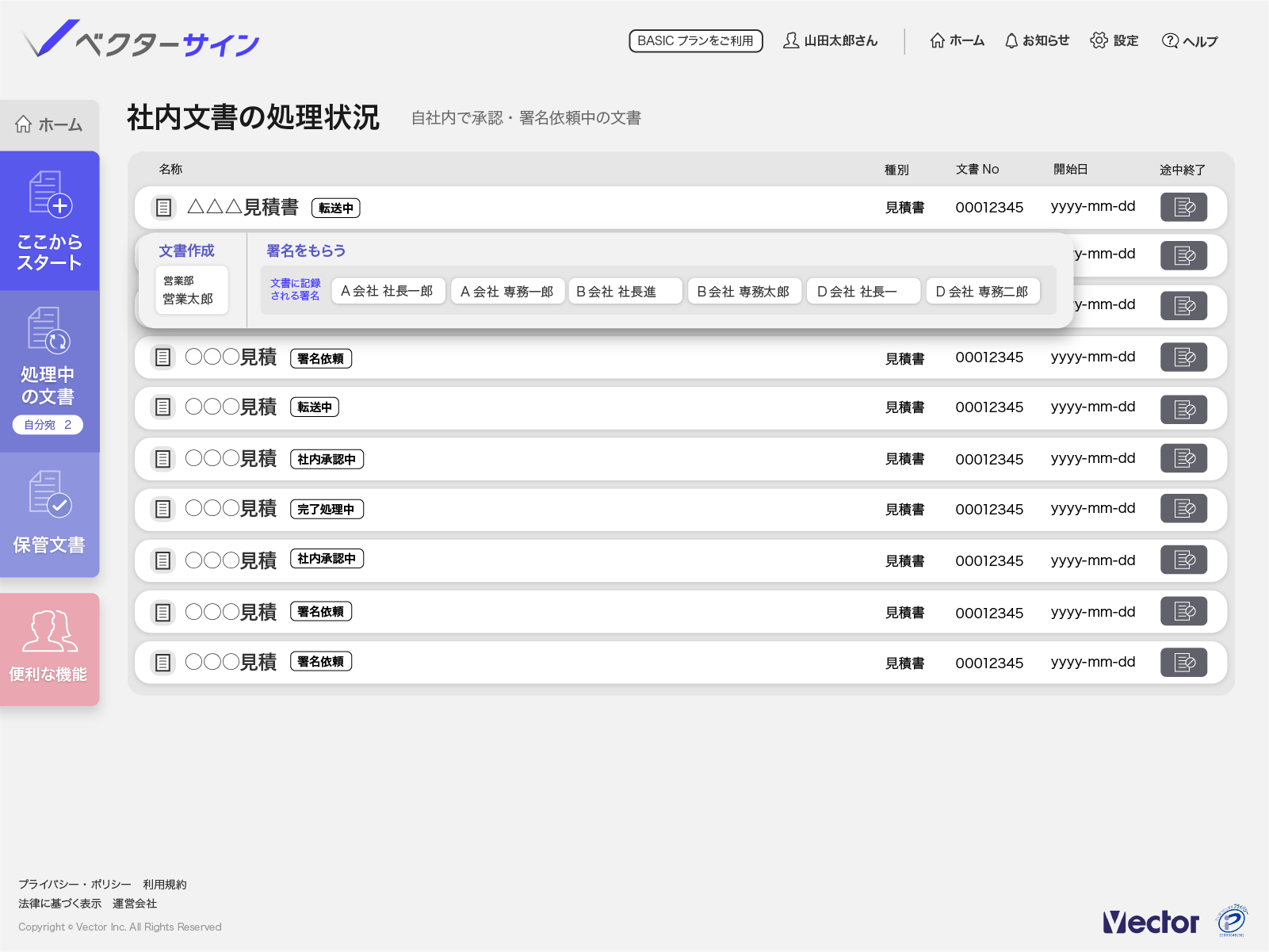This screenshot has width=1269, height=952.
Task: Go to ホーム in the top navigation
Action: point(957,40)
